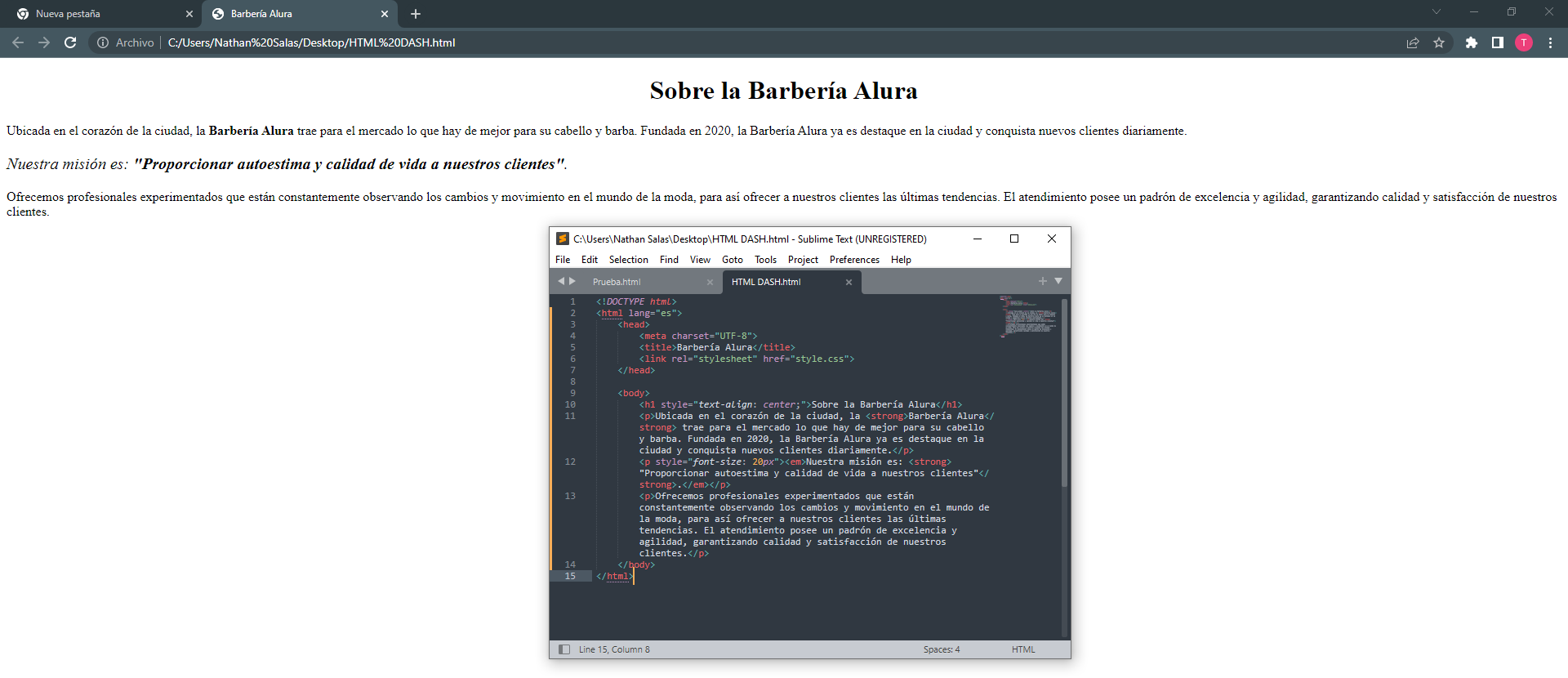Click the link rel="stylesheet" code line
The width and height of the screenshot is (1568, 678).
pos(747,359)
